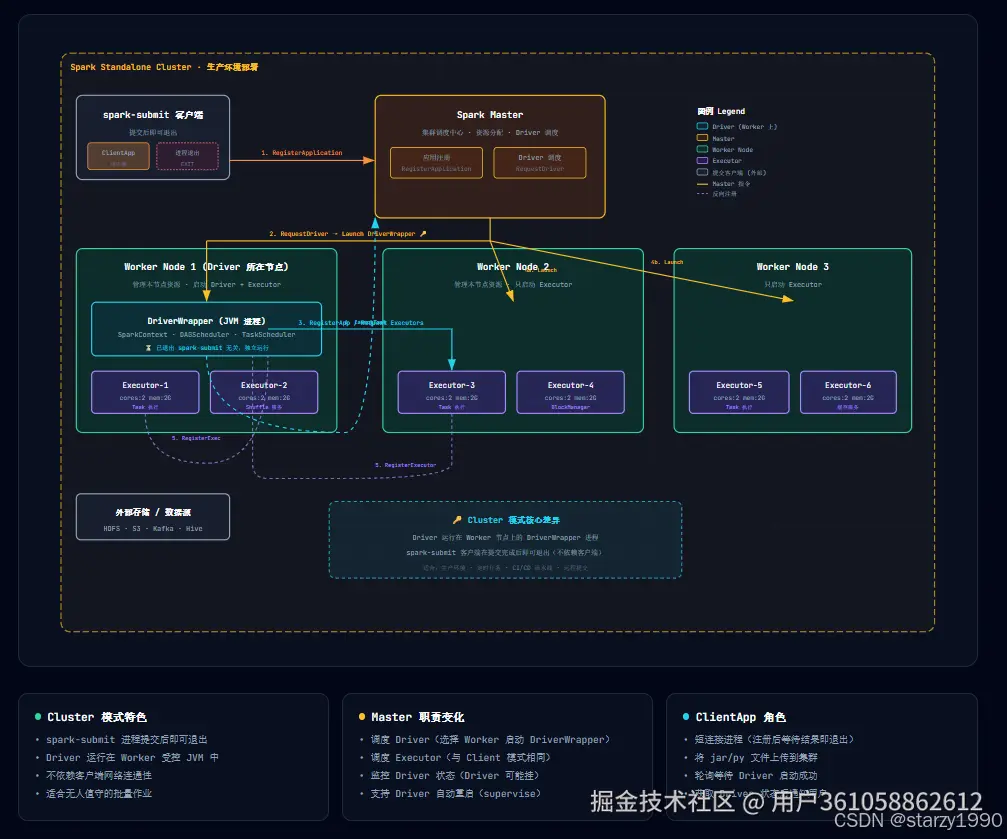This screenshot has height=839, width=1007.
Task: Click the 外部存储 / 数据源 box
Action: pos(153,517)
